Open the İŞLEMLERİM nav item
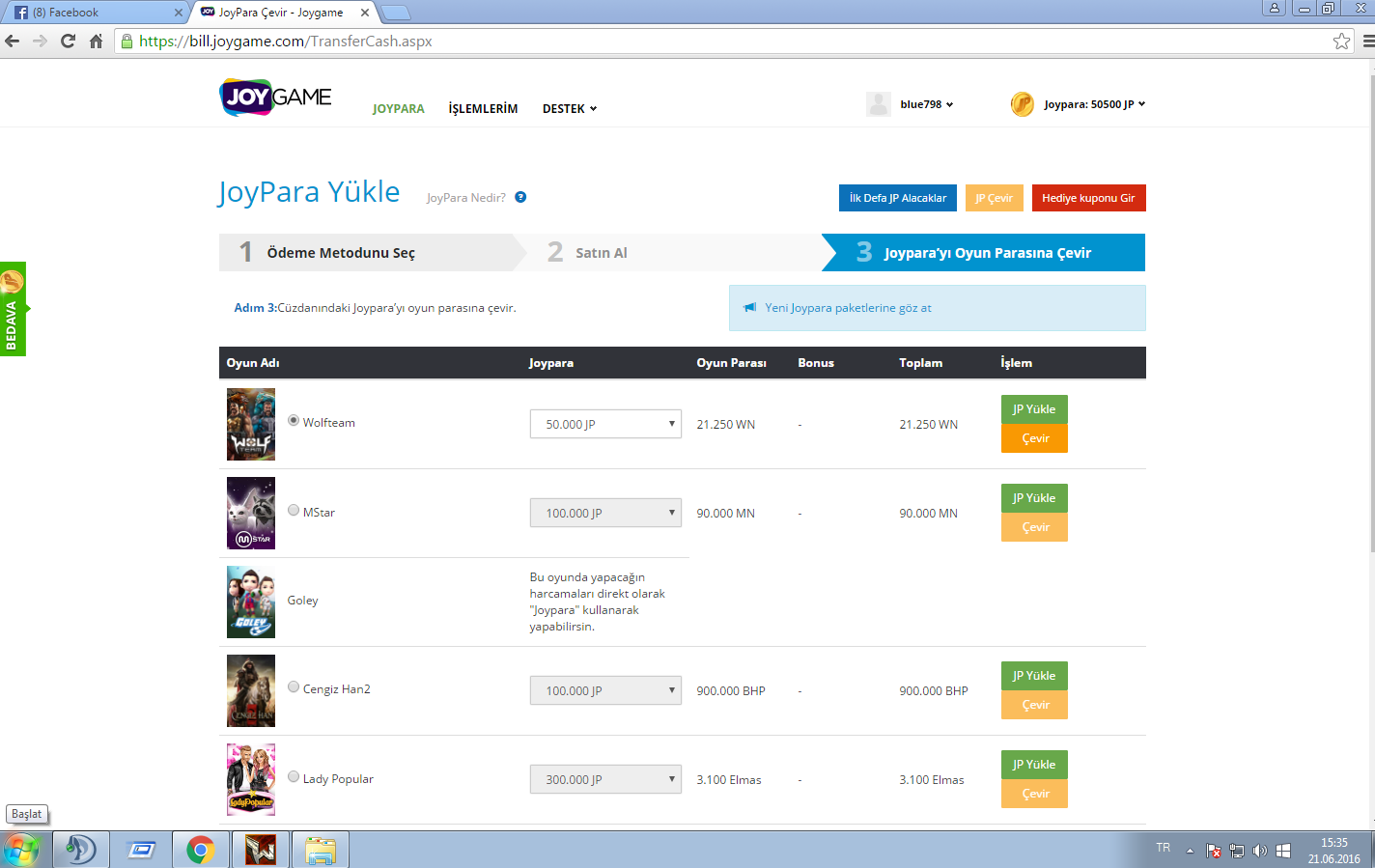The height and width of the screenshot is (868, 1375). [483, 109]
